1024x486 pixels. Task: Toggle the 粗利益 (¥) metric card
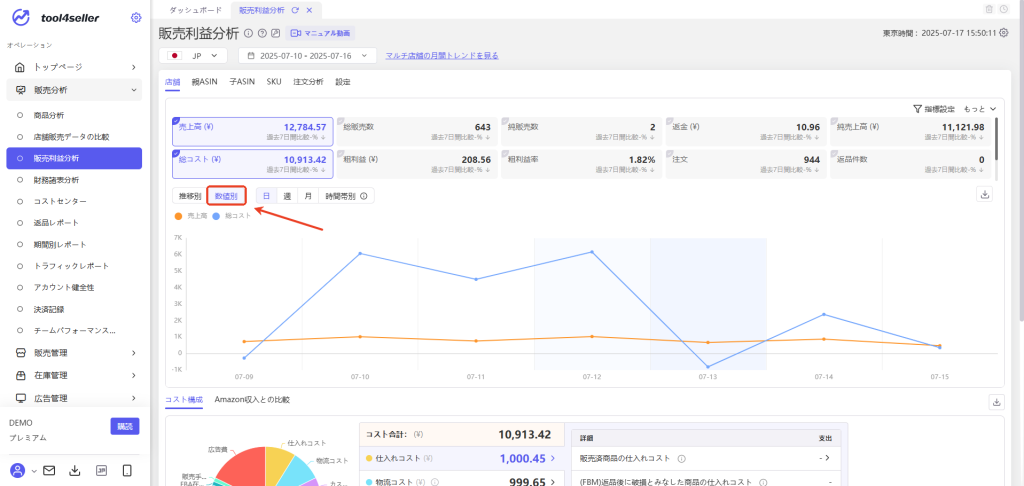(x=417, y=164)
